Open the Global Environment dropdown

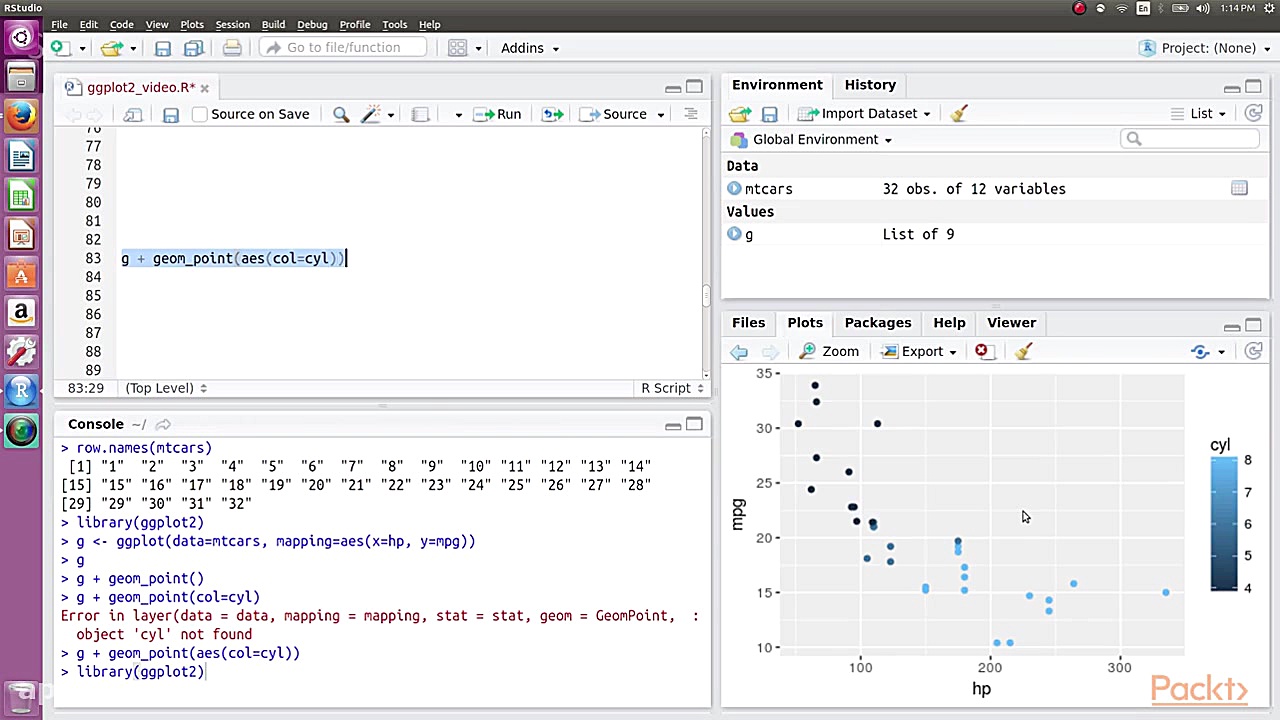pos(821,139)
